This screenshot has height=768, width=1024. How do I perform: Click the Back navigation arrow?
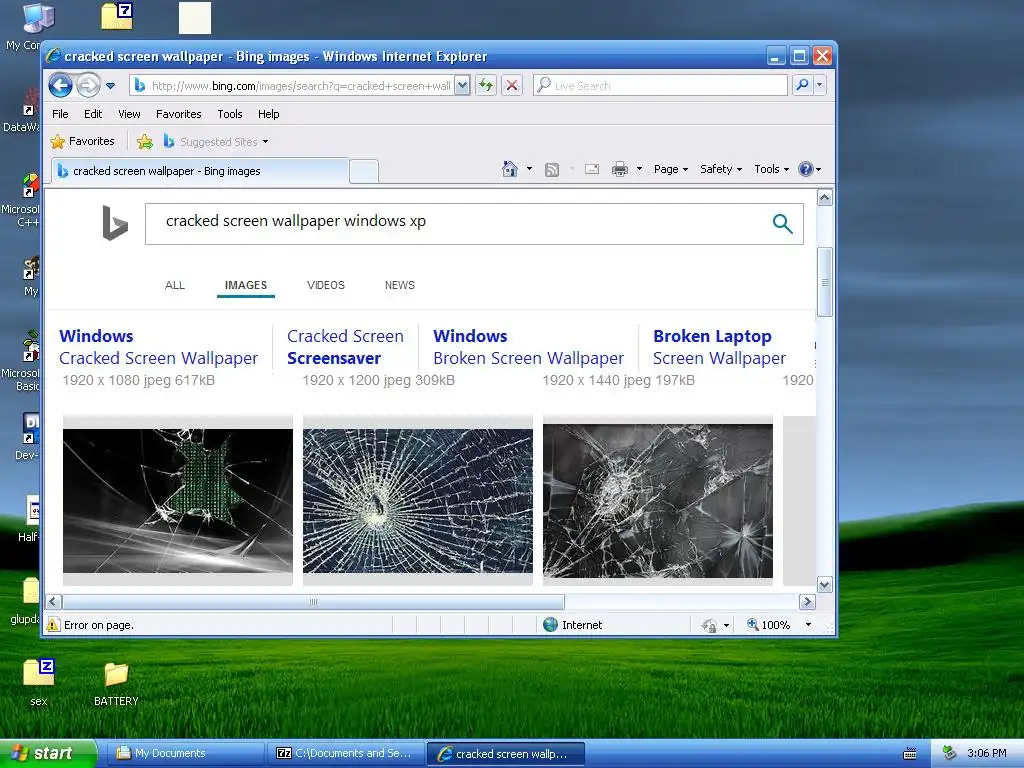tap(60, 85)
